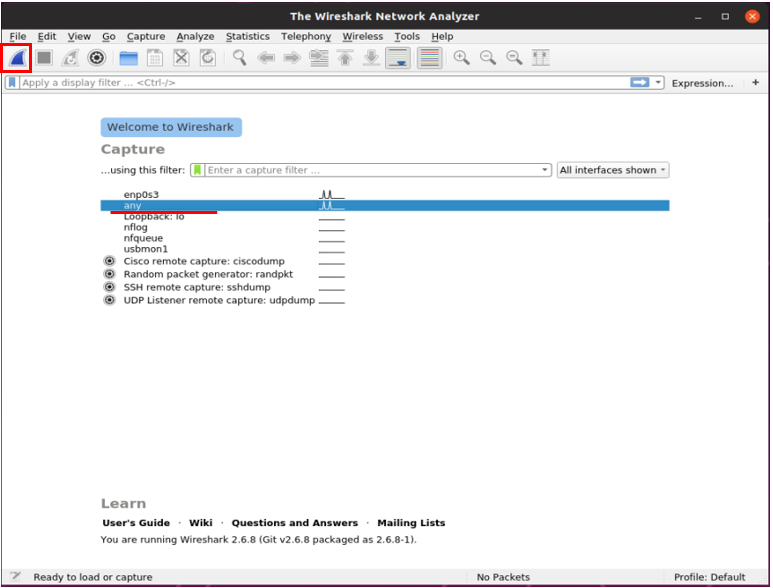The height and width of the screenshot is (588, 773).
Task: Zoom in main window text
Action: [x=461, y=58]
